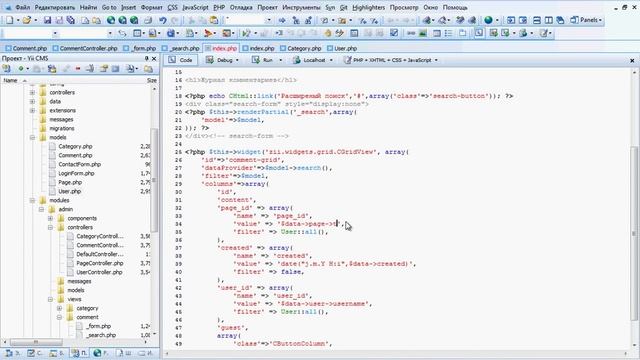Save the current file with floppy icon
Viewport: 640px width, 360px height.
coord(47,20)
